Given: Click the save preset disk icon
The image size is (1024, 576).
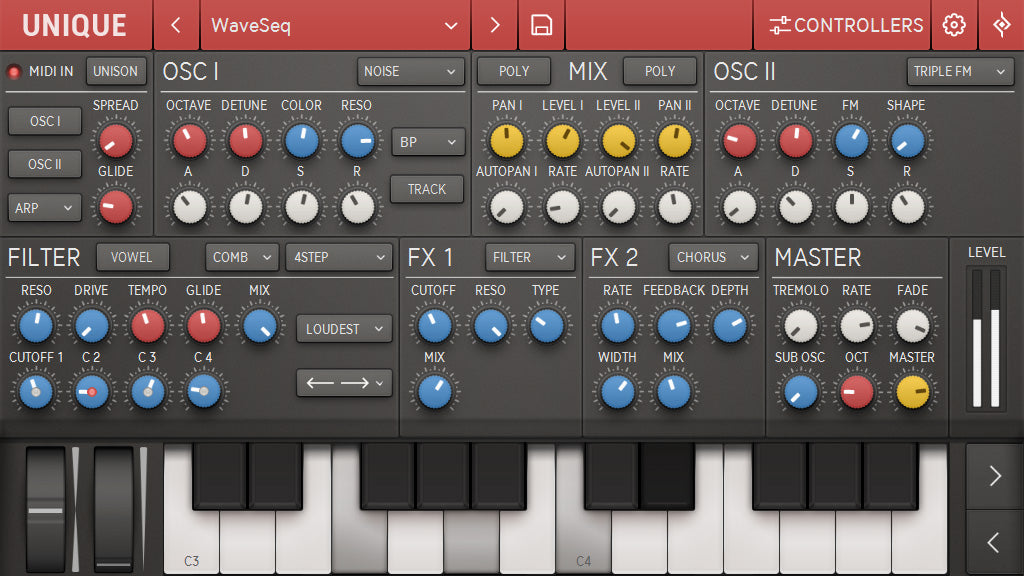Looking at the screenshot, I should click(x=541, y=25).
